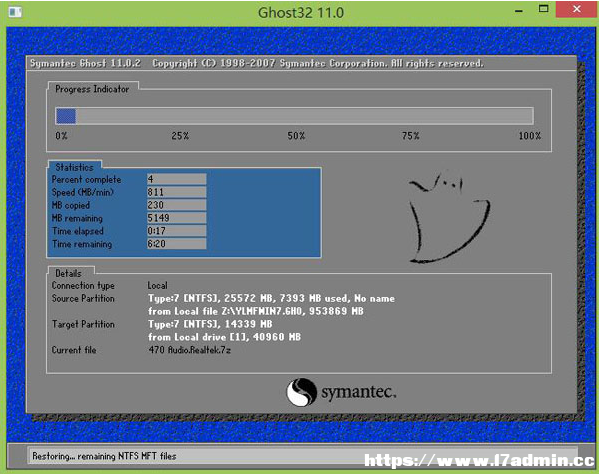Click the Time elapsed label

point(77,231)
